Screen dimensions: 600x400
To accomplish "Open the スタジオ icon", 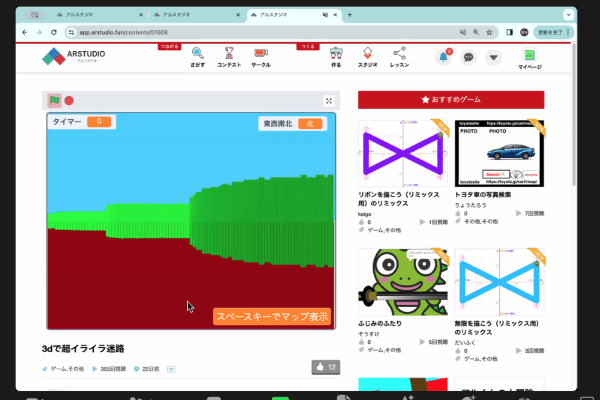I will point(367,57).
